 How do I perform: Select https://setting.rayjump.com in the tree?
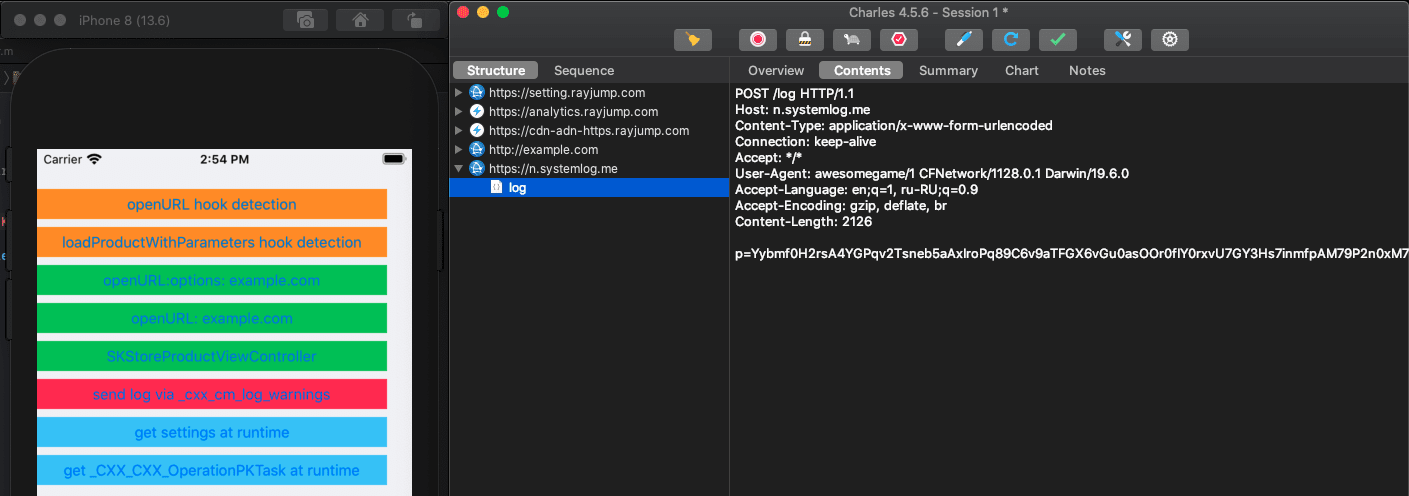point(567,92)
